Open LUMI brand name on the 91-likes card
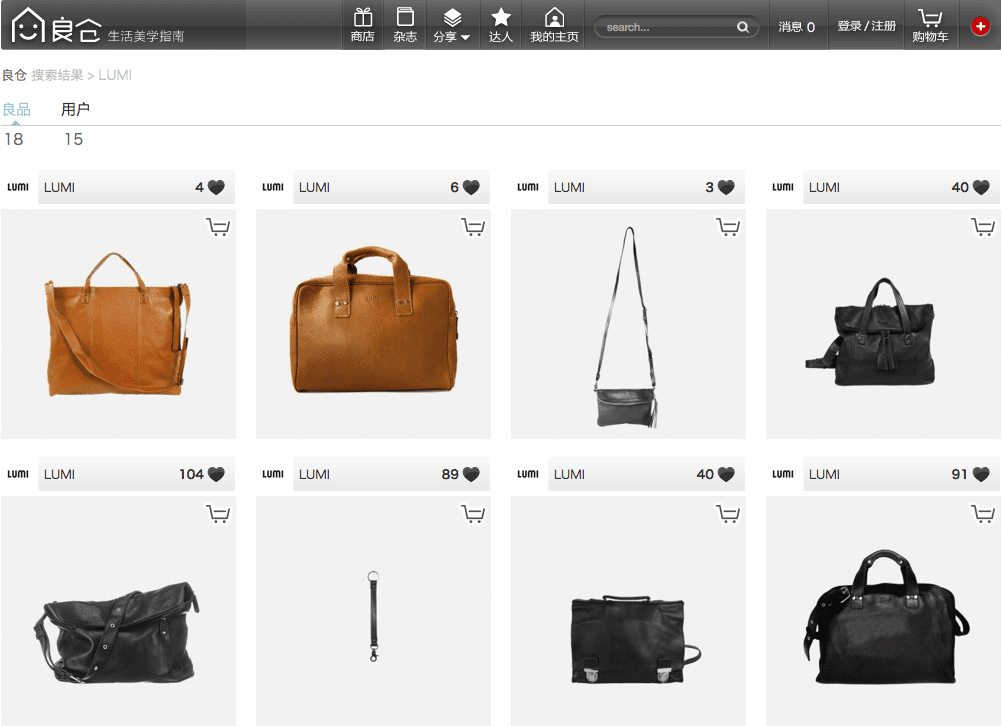 pos(824,474)
